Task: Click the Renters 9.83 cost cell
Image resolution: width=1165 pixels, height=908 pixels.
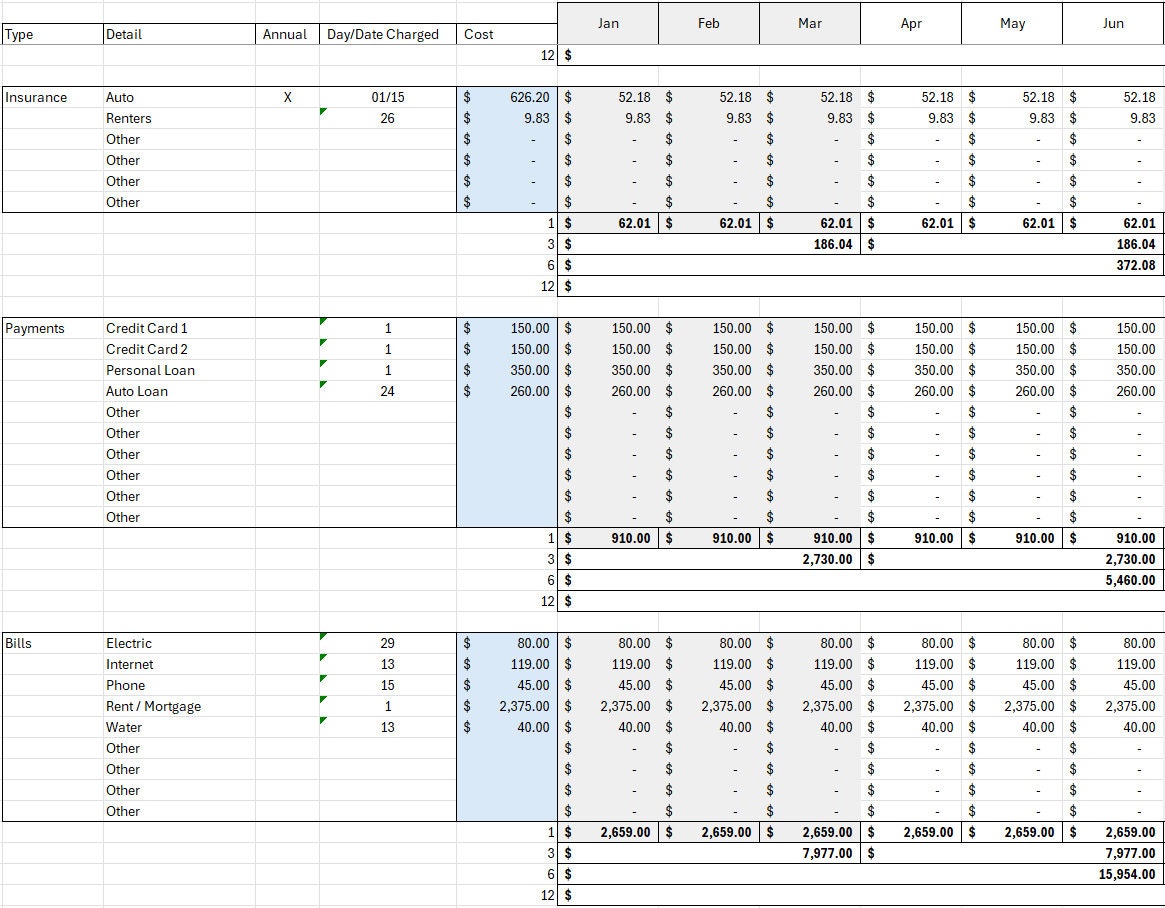Action: coord(507,118)
